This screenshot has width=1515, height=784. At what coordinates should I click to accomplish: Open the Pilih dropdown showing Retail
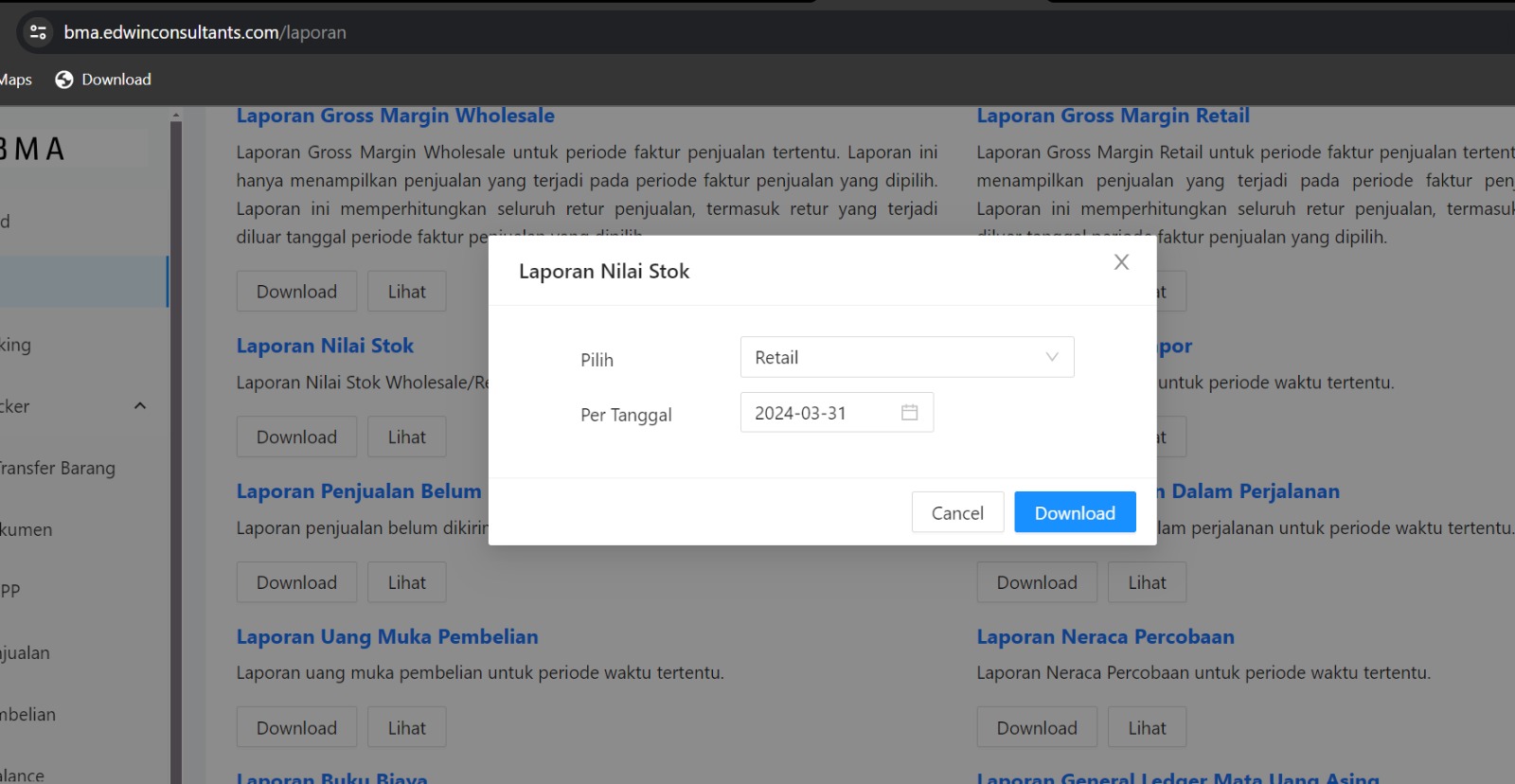895,358
